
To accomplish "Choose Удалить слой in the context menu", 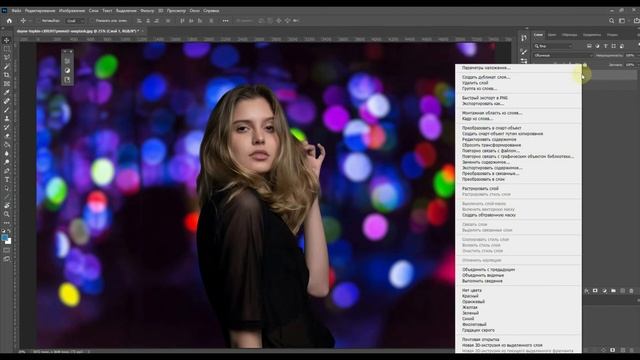I will (x=475, y=83).
